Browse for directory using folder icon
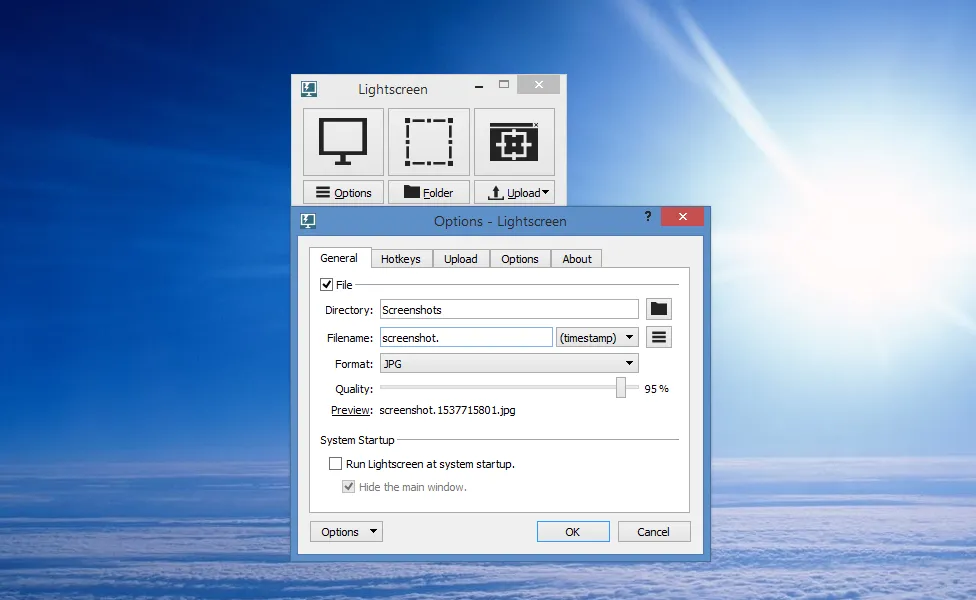Screen dimensions: 976x600 pos(658,310)
